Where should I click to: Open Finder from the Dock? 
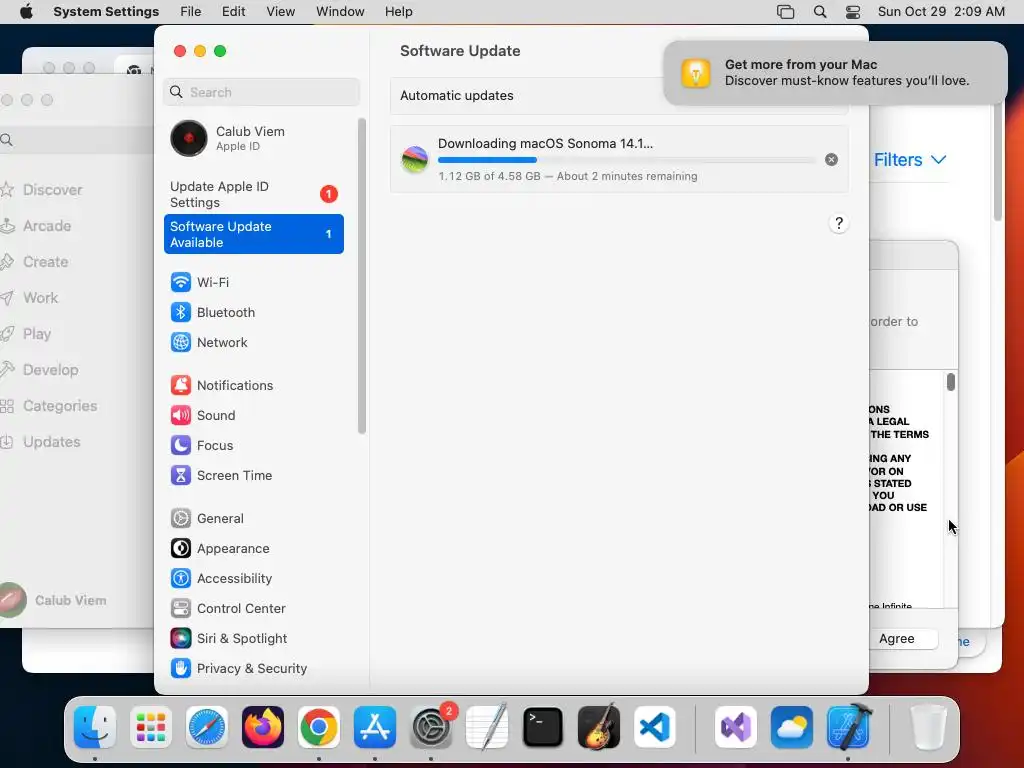[x=95, y=727]
